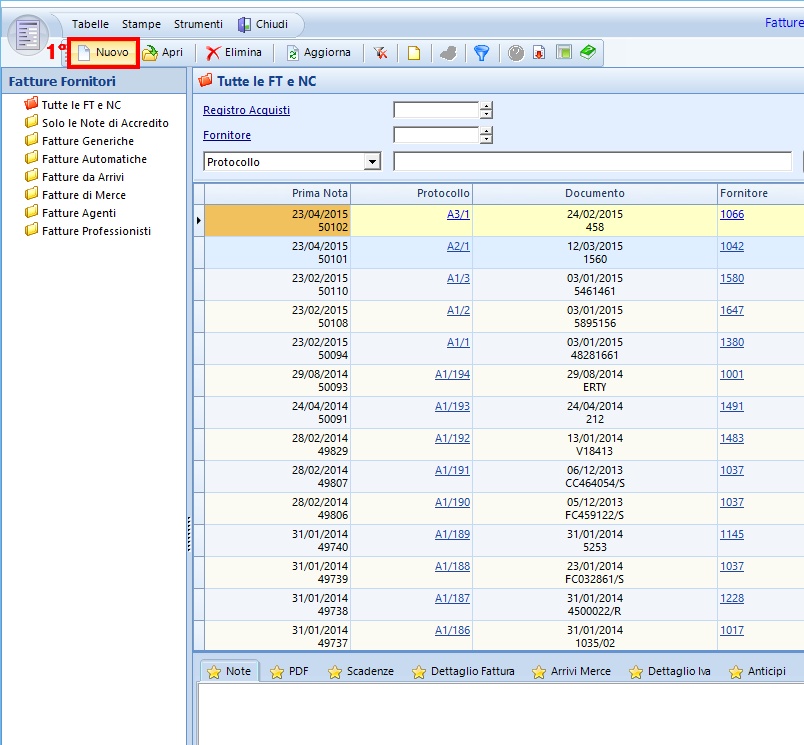
Task: Click the green book icon in toolbar
Action: (x=588, y=53)
